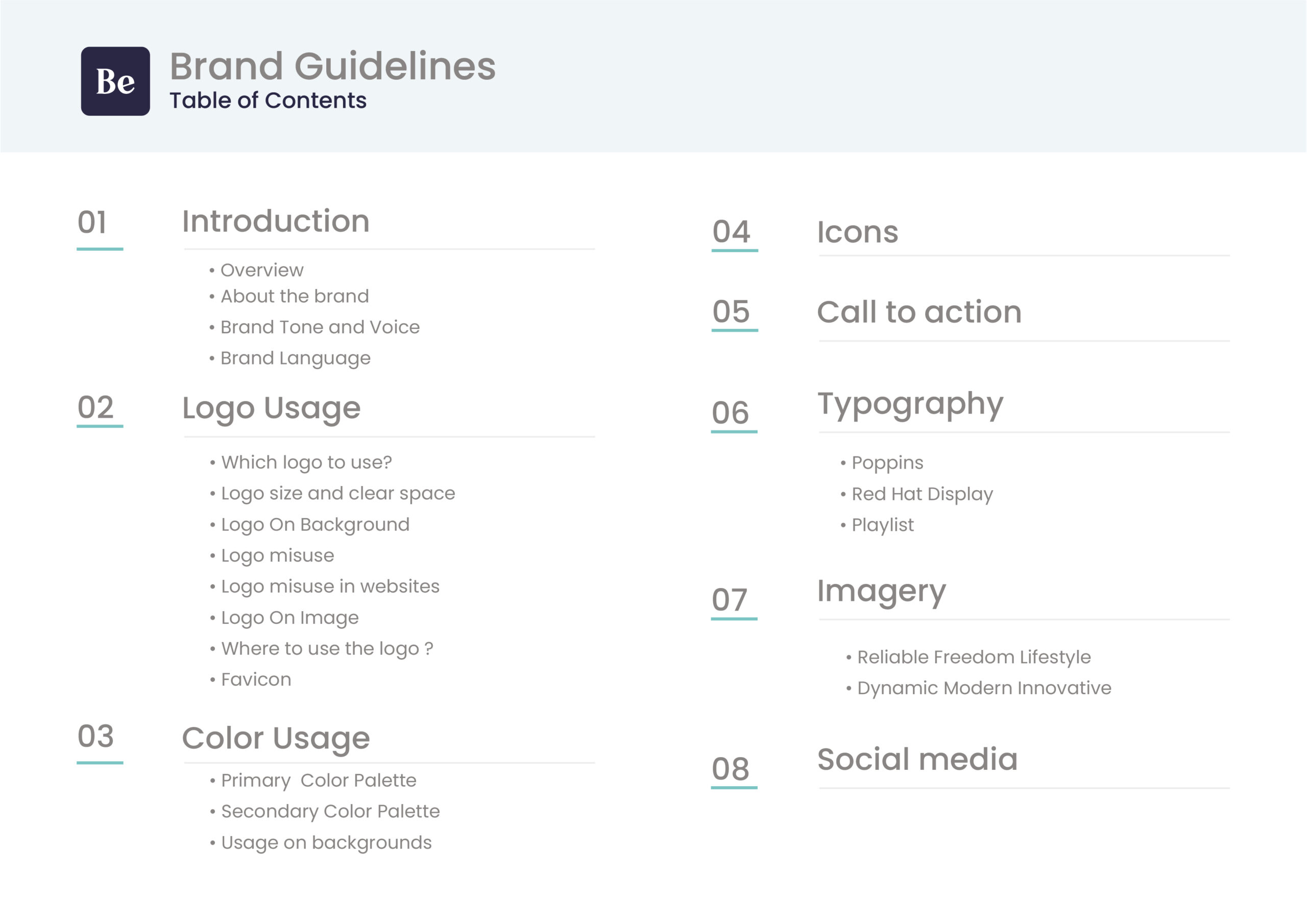The height and width of the screenshot is (924, 1307).
Task: Open the Primary Color Palette item
Action: pos(319,780)
